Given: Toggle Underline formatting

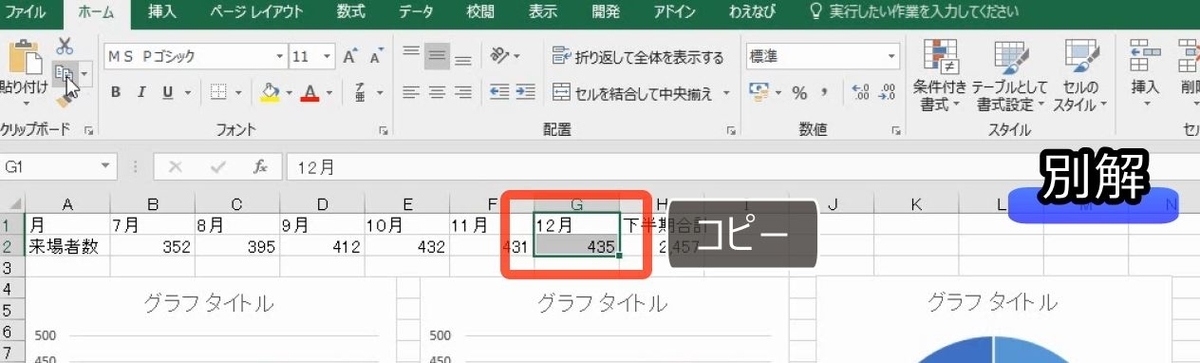Looking at the screenshot, I should [166, 93].
